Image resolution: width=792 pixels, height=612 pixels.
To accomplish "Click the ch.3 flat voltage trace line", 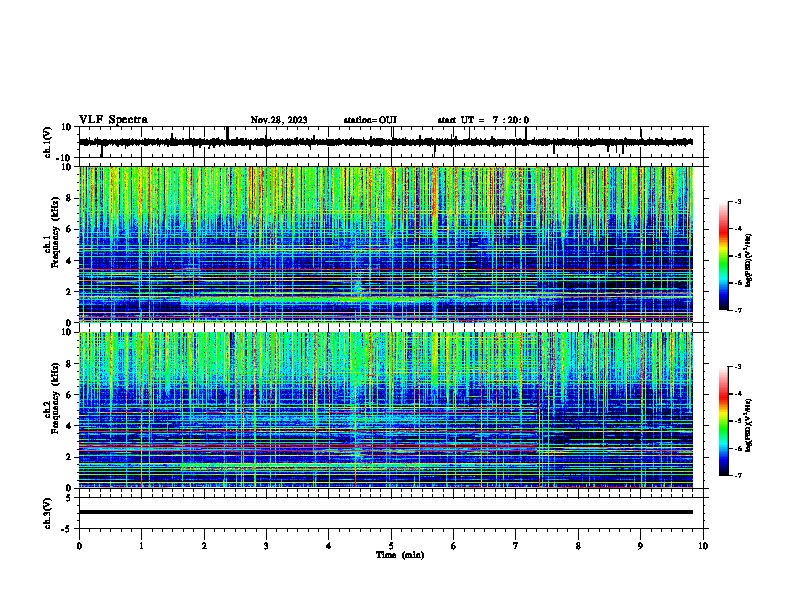I will pos(386,512).
